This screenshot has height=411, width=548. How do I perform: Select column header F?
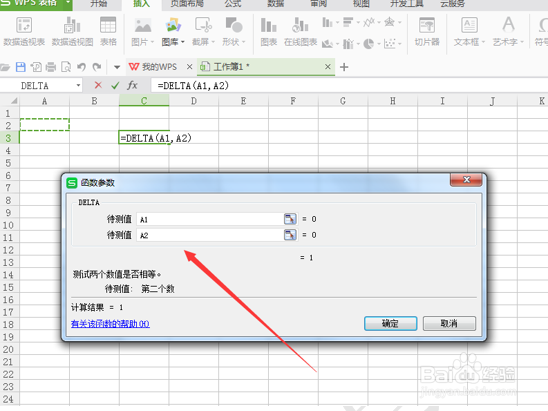pyautogui.click(x=293, y=101)
